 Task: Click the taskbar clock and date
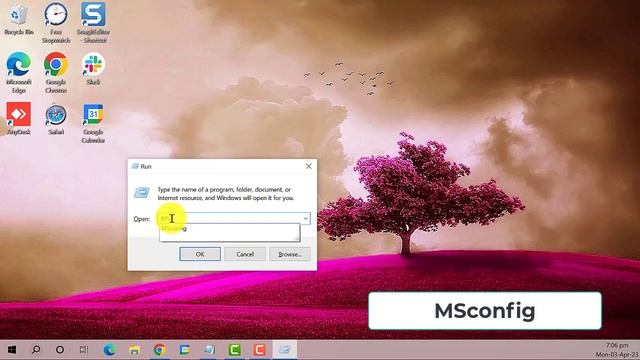point(617,350)
